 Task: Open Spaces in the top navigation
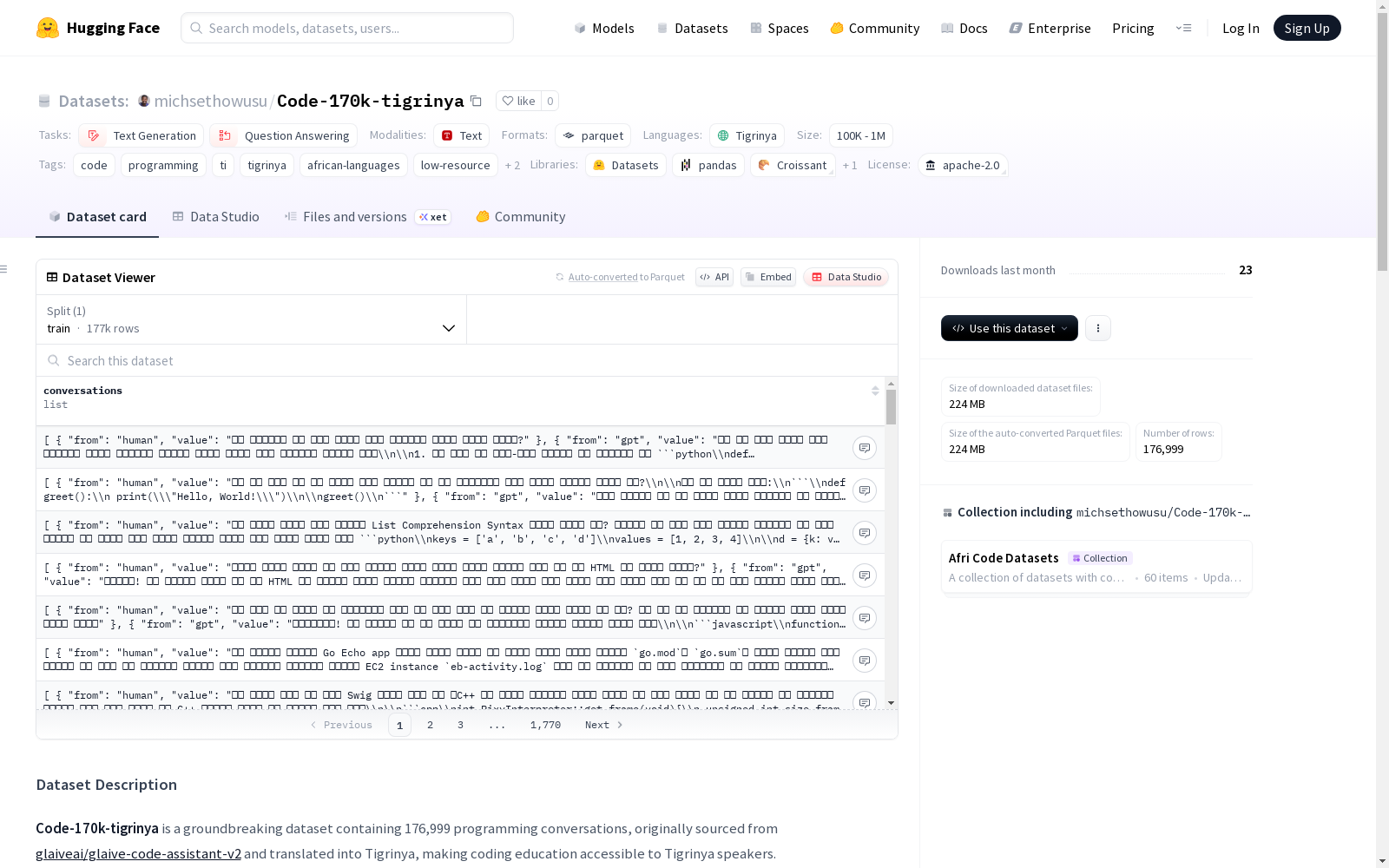(x=780, y=28)
